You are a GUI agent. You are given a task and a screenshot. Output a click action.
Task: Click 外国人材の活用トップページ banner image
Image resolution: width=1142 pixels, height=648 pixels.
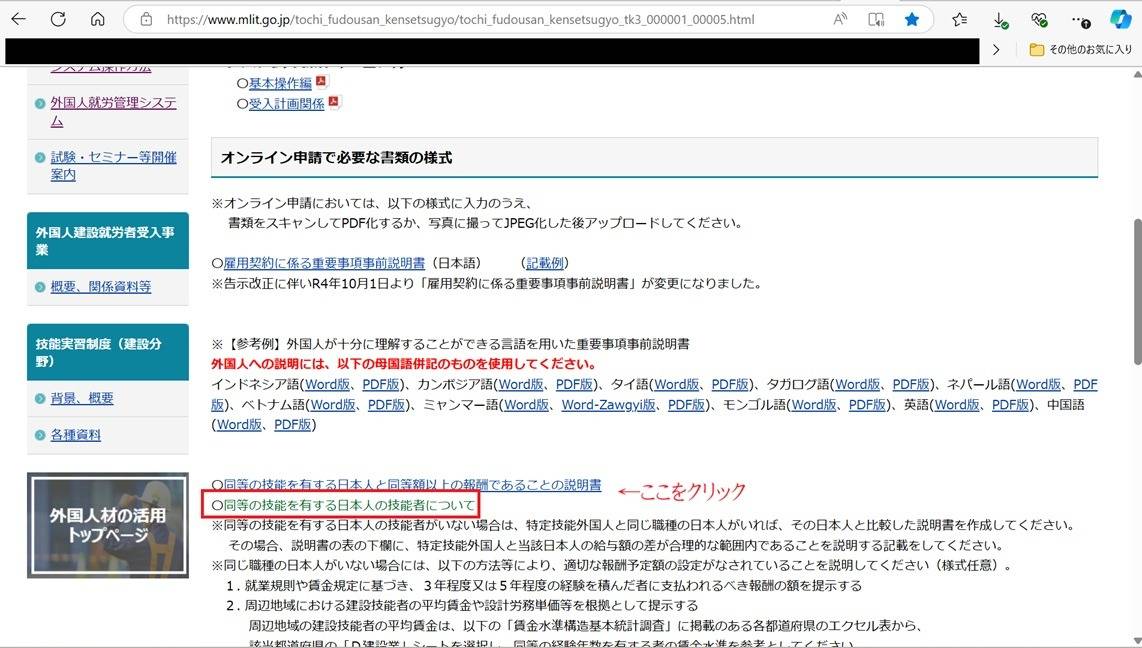pos(108,524)
